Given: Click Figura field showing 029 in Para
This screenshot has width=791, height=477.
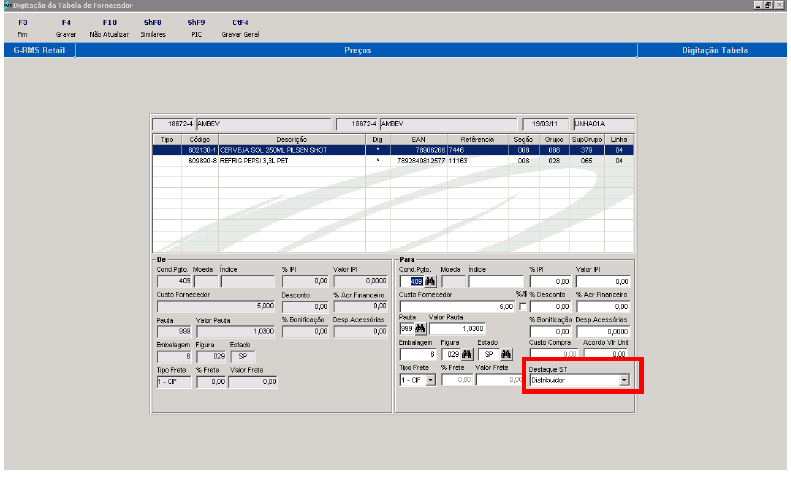Looking at the screenshot, I should (450, 354).
